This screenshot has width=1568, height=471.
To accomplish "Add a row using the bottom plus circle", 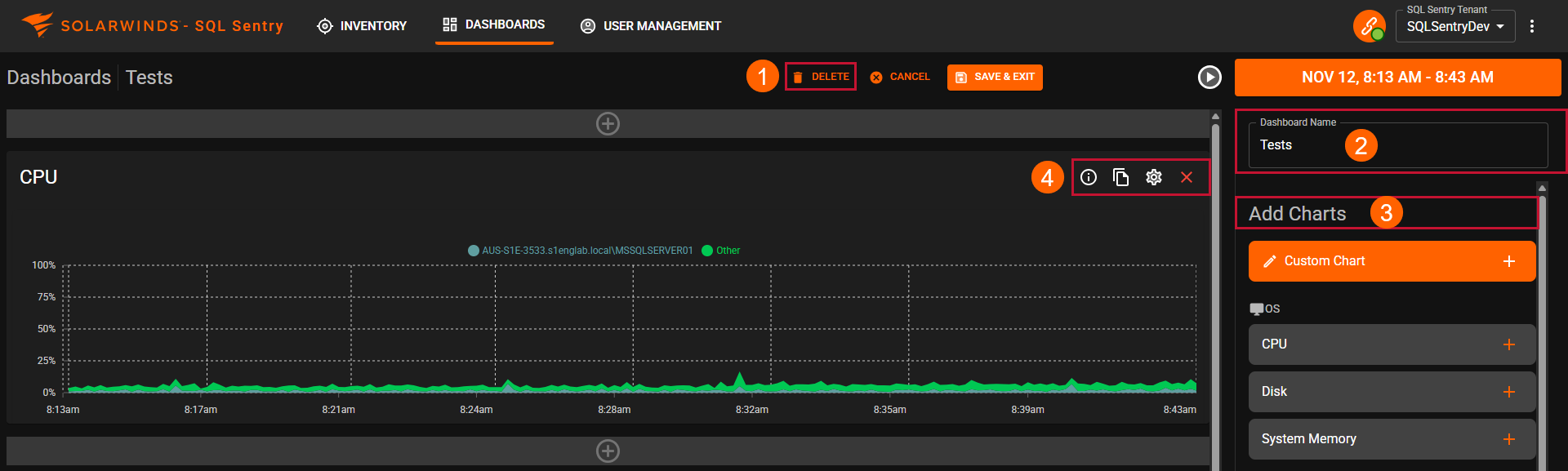I will click(608, 451).
